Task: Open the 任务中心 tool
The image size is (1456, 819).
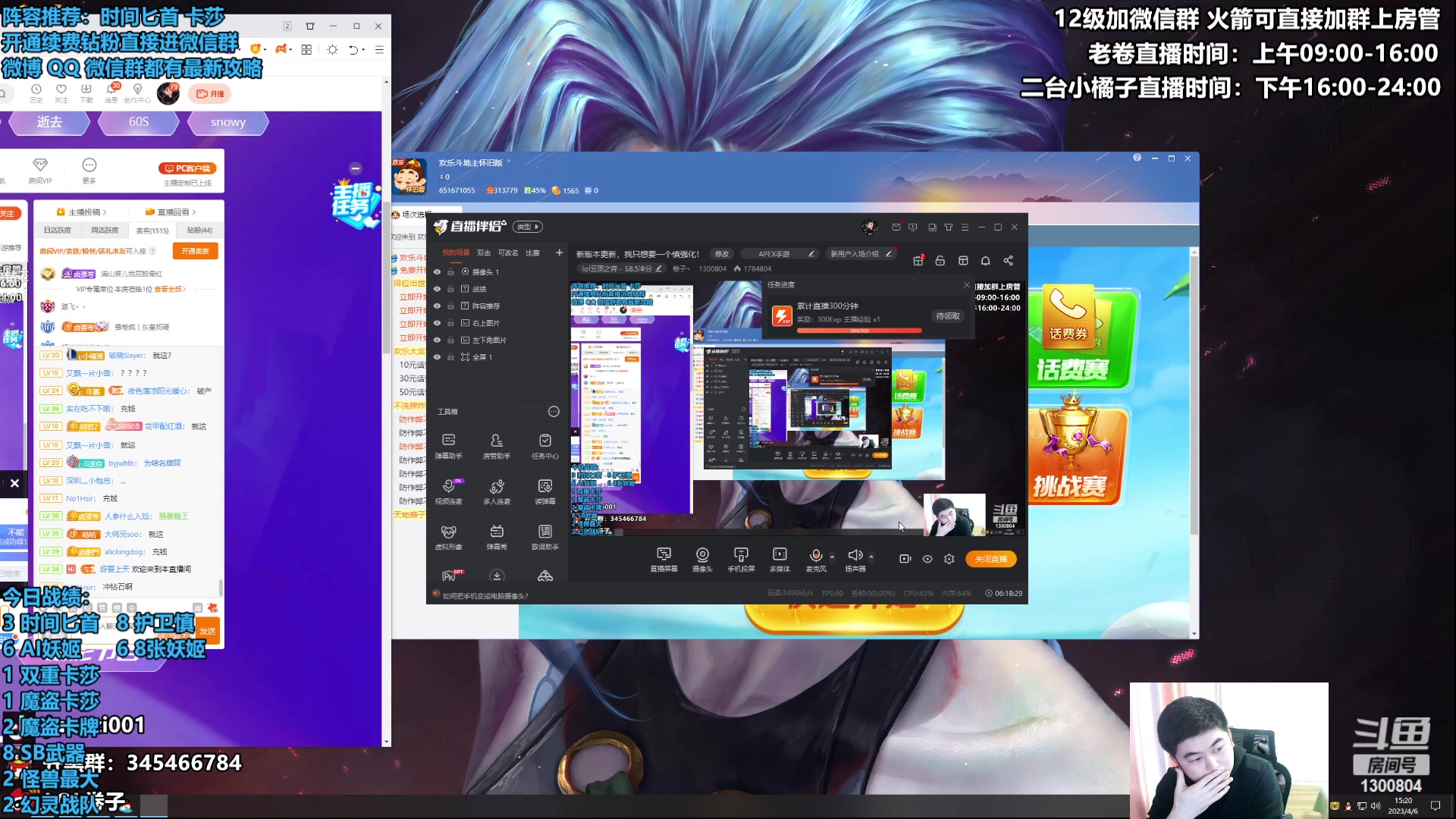Action: click(544, 445)
